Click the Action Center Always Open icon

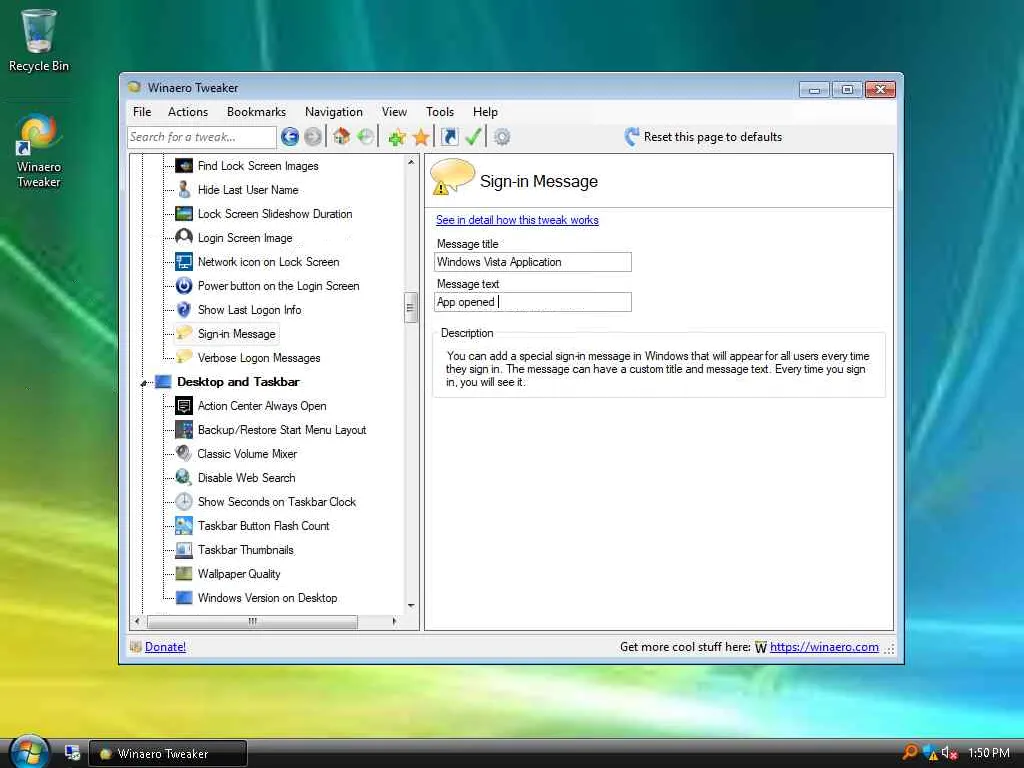(184, 406)
